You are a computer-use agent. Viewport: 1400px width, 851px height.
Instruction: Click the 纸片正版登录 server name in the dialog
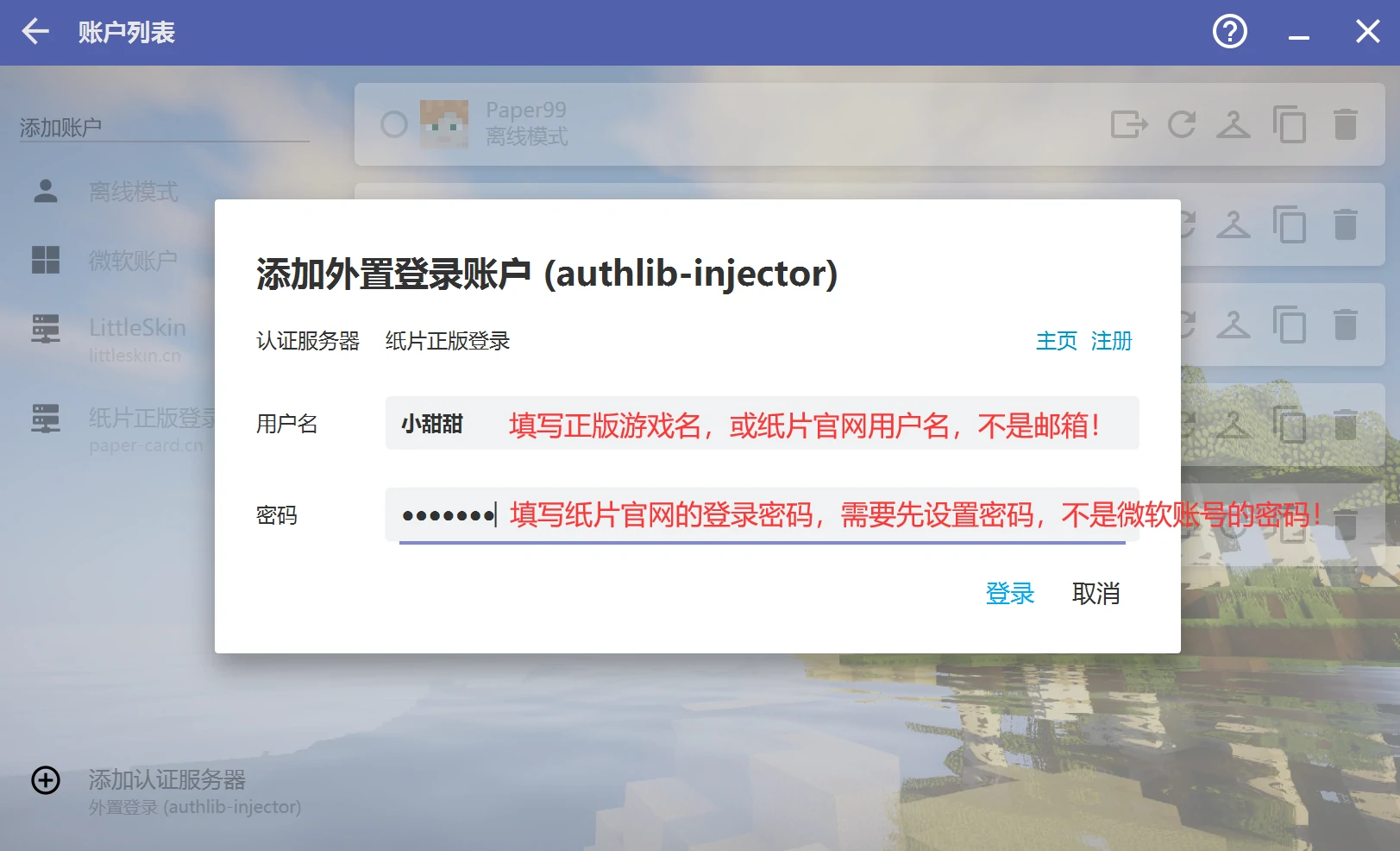[x=448, y=341]
